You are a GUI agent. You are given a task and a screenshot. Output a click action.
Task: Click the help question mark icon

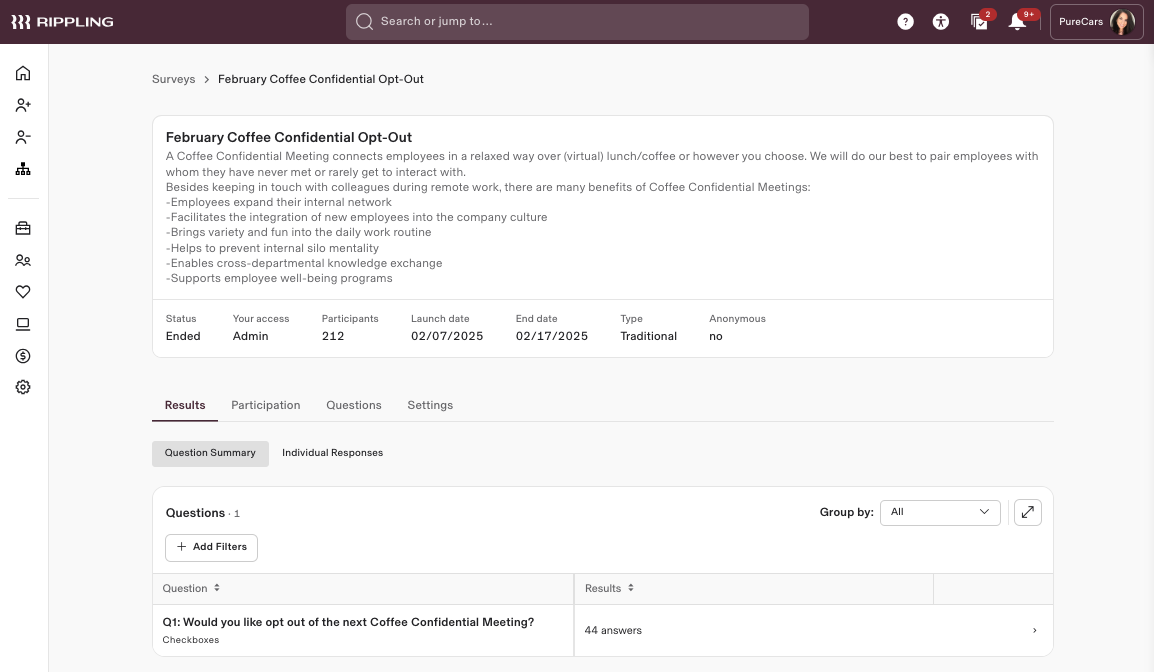tap(905, 22)
